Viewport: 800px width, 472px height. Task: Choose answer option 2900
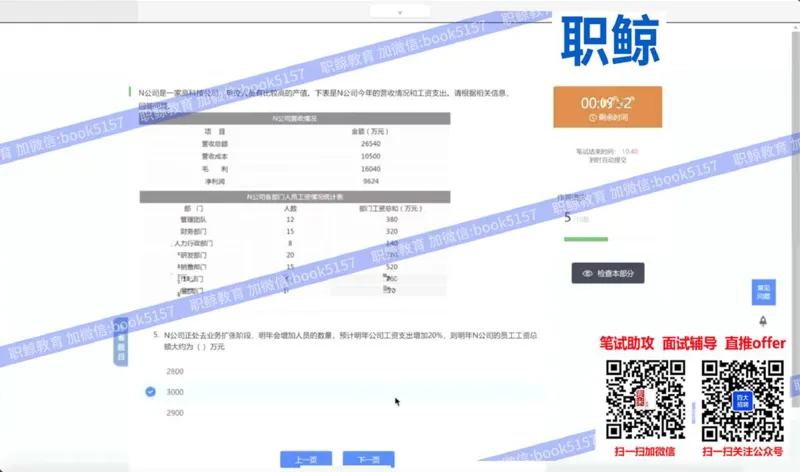coord(174,413)
